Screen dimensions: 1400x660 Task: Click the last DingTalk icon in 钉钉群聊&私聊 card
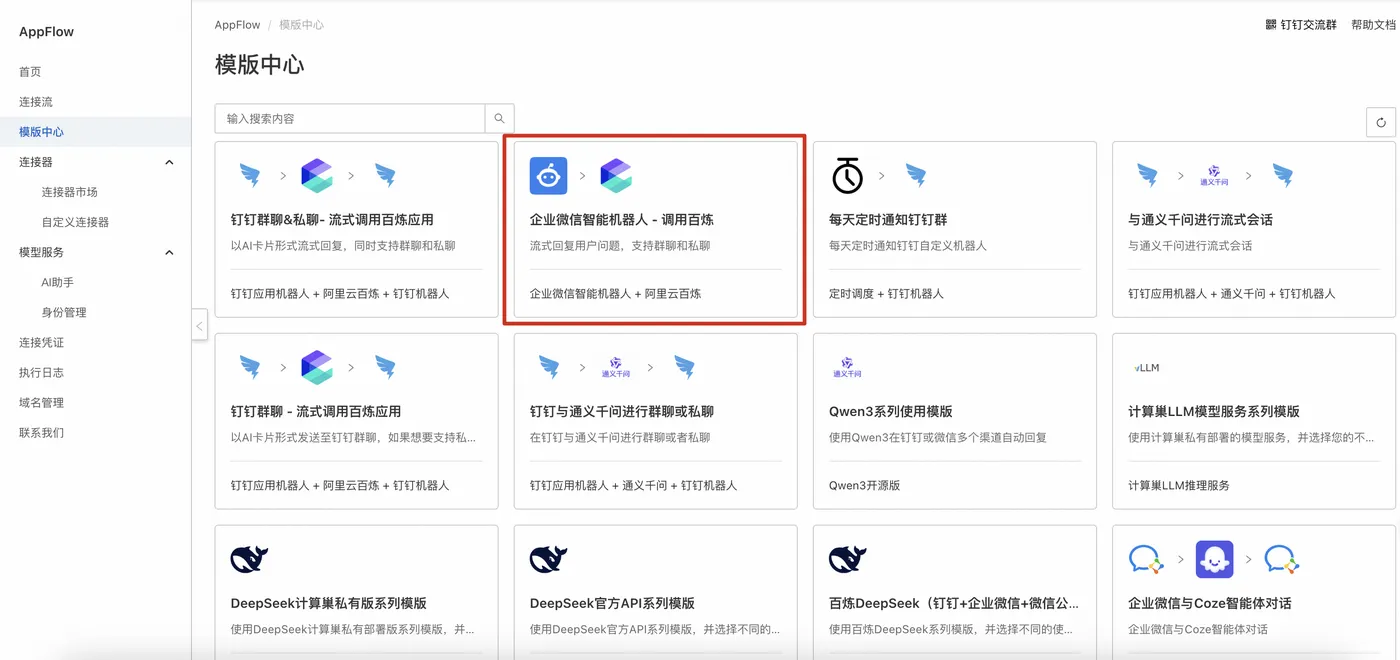click(x=385, y=176)
